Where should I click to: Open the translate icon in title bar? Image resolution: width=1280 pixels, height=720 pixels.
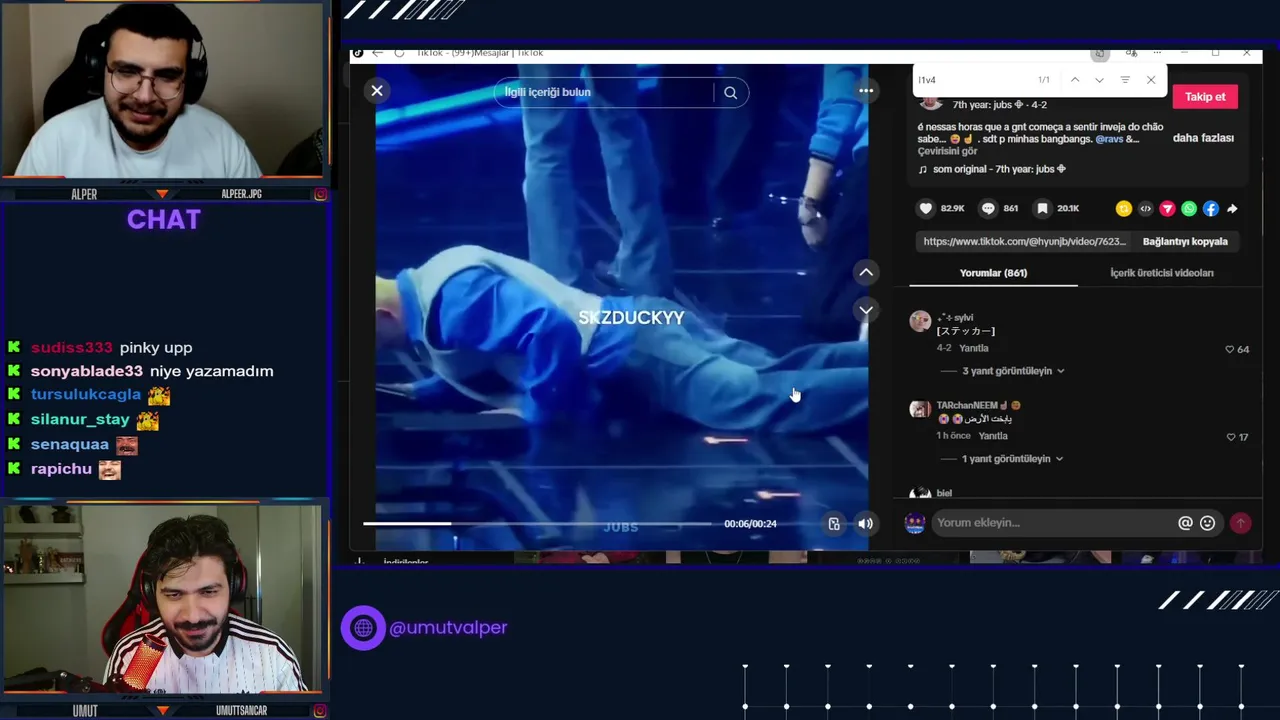[x=1131, y=53]
